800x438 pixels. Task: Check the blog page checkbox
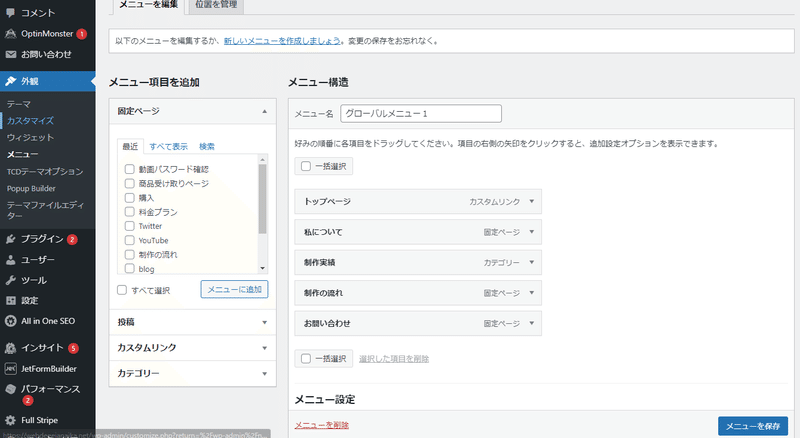[130, 269]
